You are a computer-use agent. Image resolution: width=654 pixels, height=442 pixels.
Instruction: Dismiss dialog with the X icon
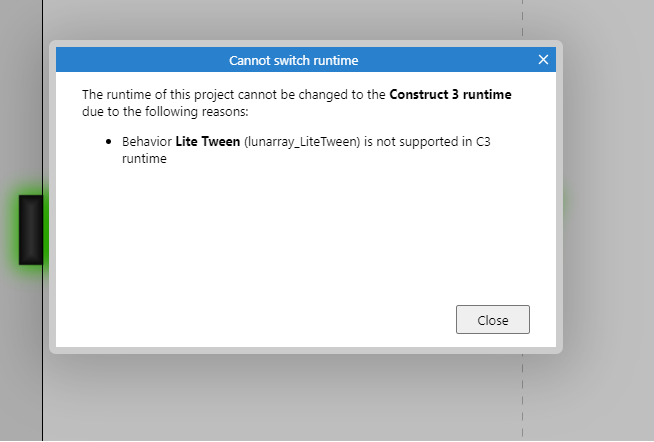click(543, 60)
